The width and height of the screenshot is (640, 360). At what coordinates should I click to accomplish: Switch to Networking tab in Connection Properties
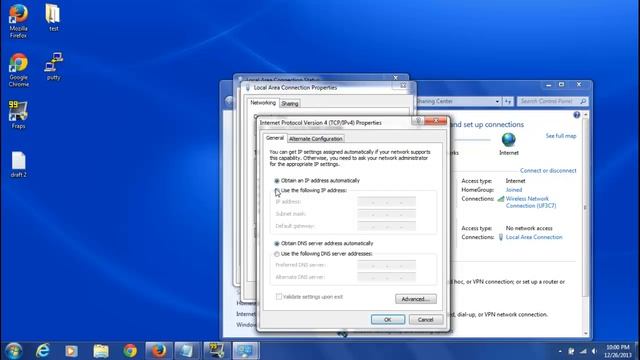point(263,102)
